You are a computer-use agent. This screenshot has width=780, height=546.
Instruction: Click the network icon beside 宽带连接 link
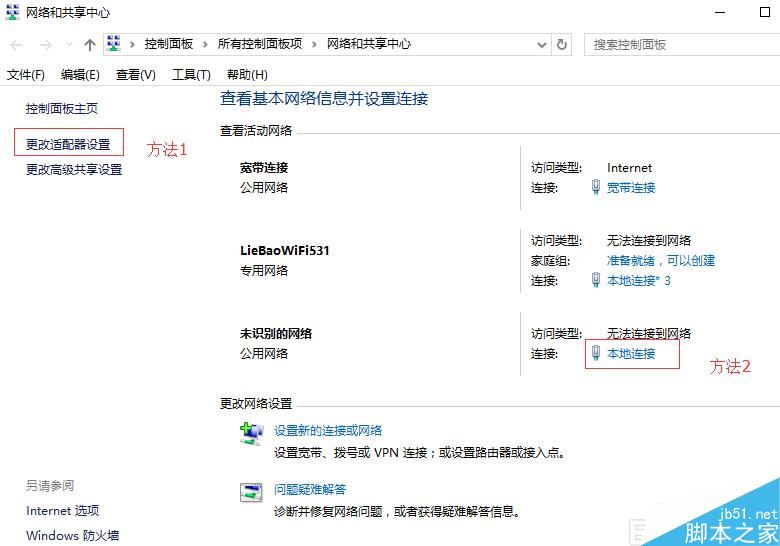pyautogui.click(x=596, y=187)
